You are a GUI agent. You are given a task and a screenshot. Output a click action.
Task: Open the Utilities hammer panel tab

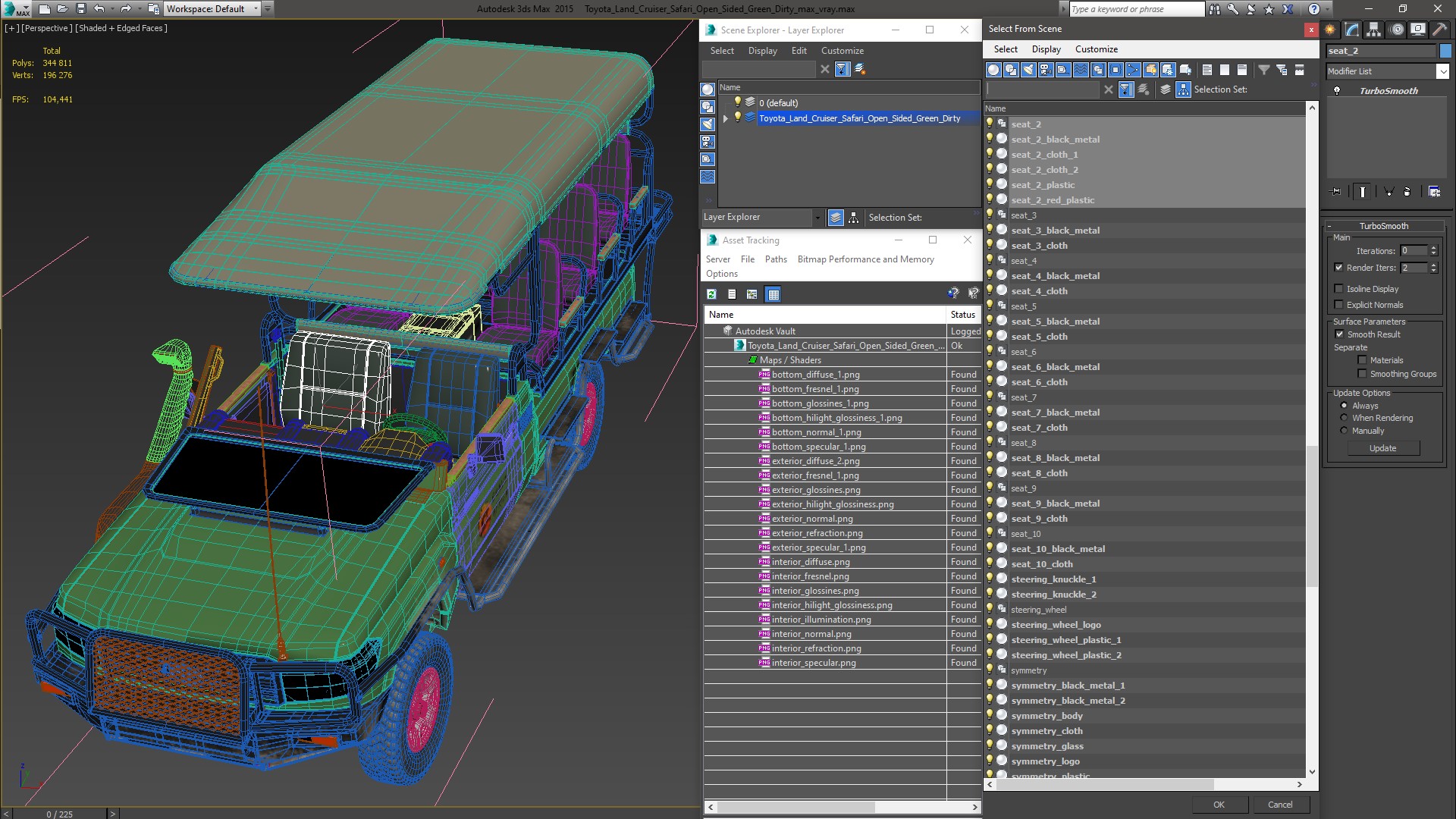tap(1439, 30)
